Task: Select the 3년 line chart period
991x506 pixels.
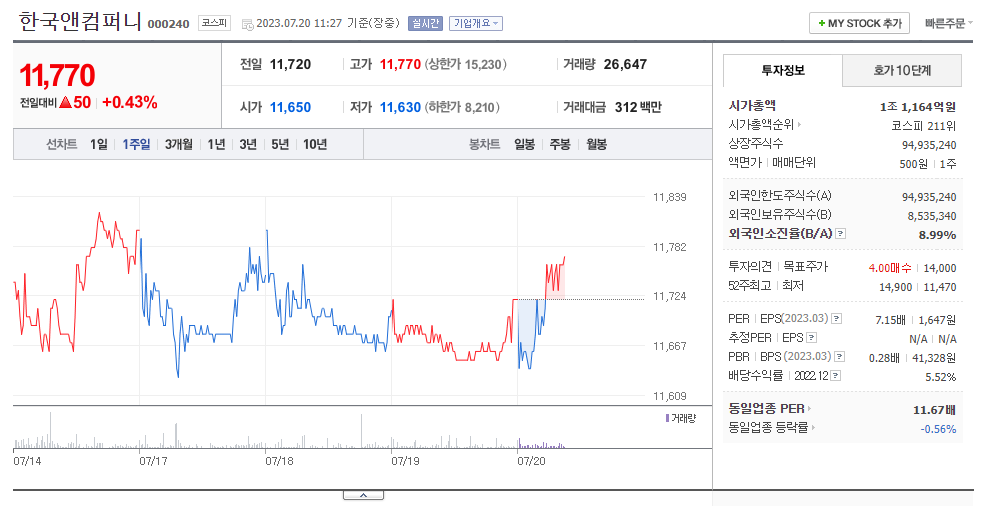Action: tap(248, 145)
